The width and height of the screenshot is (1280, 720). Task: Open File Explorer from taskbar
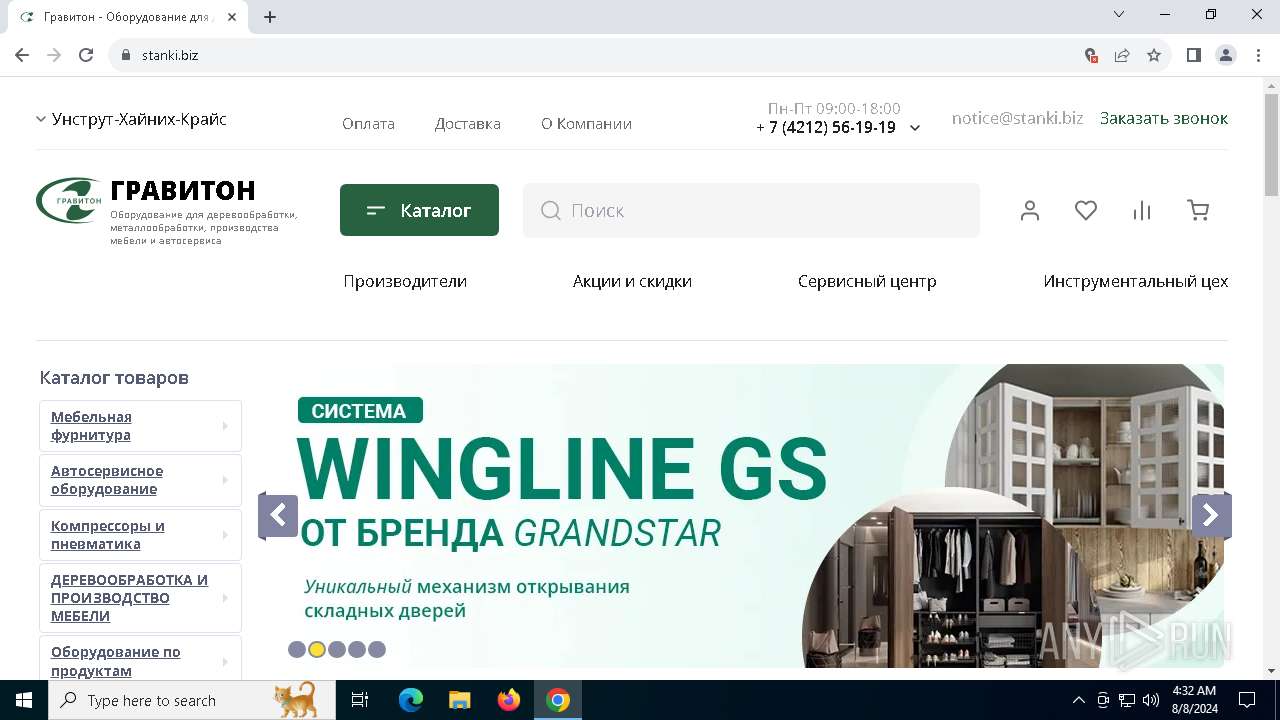tap(459, 700)
